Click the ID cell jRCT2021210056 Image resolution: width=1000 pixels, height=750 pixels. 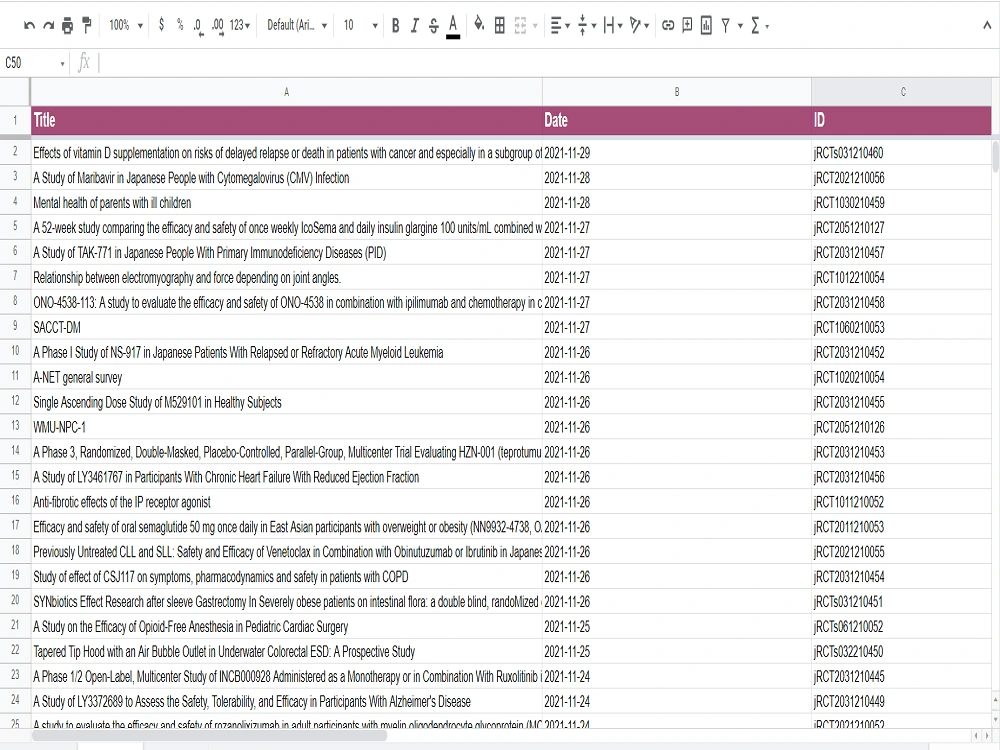(902, 178)
